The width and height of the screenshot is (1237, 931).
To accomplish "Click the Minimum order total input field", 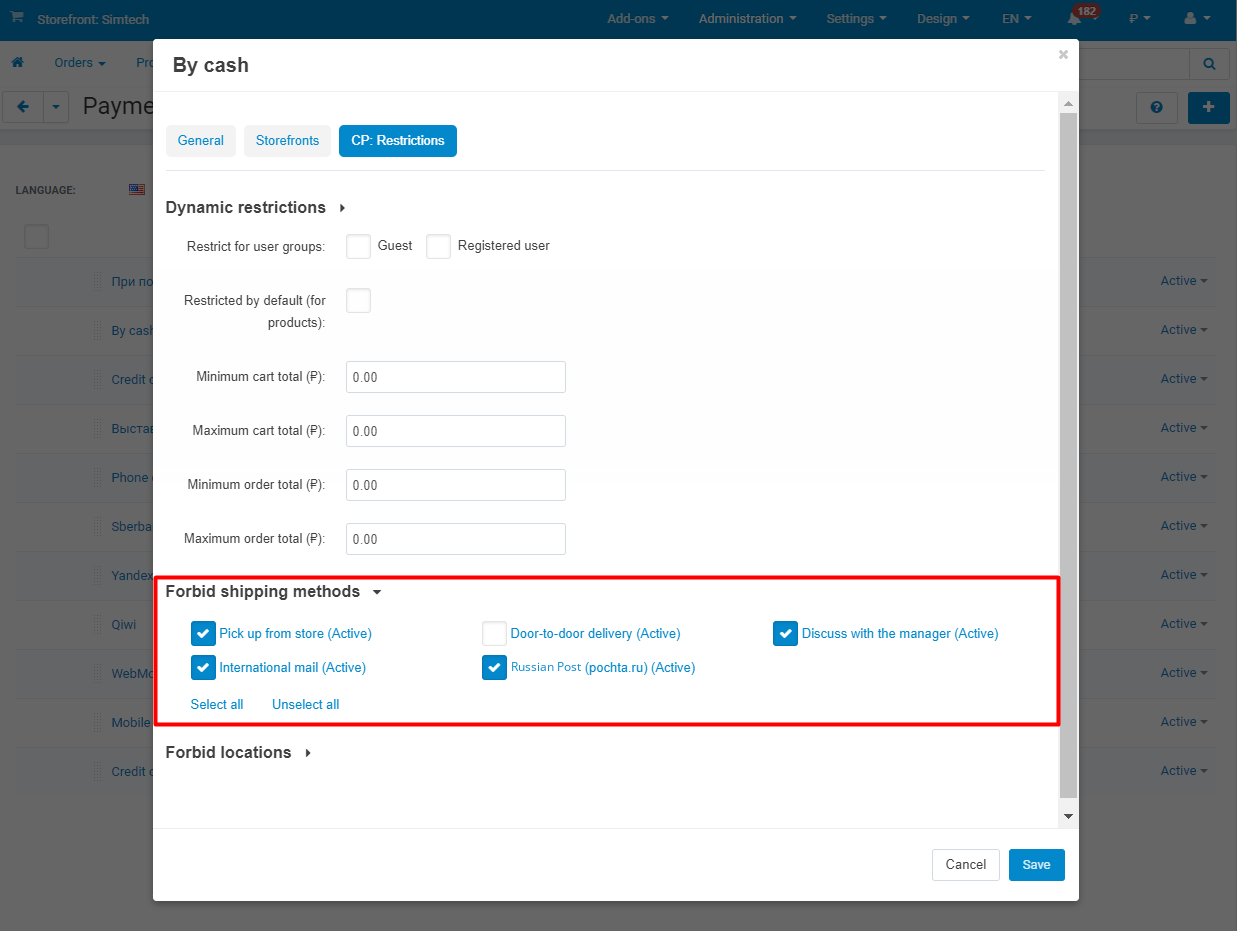I will 456,485.
